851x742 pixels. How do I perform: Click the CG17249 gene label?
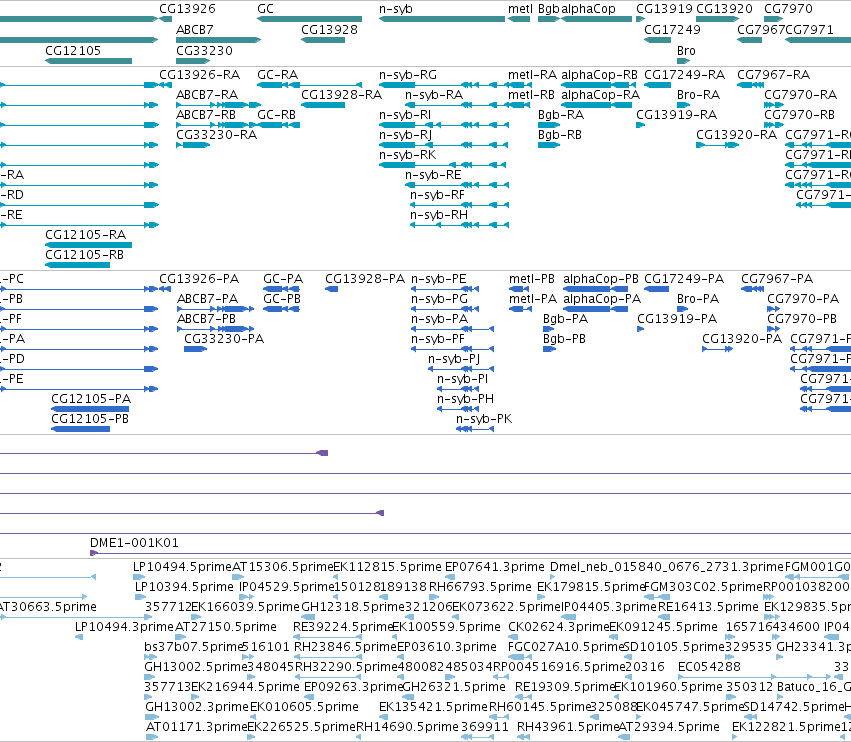(x=672, y=29)
